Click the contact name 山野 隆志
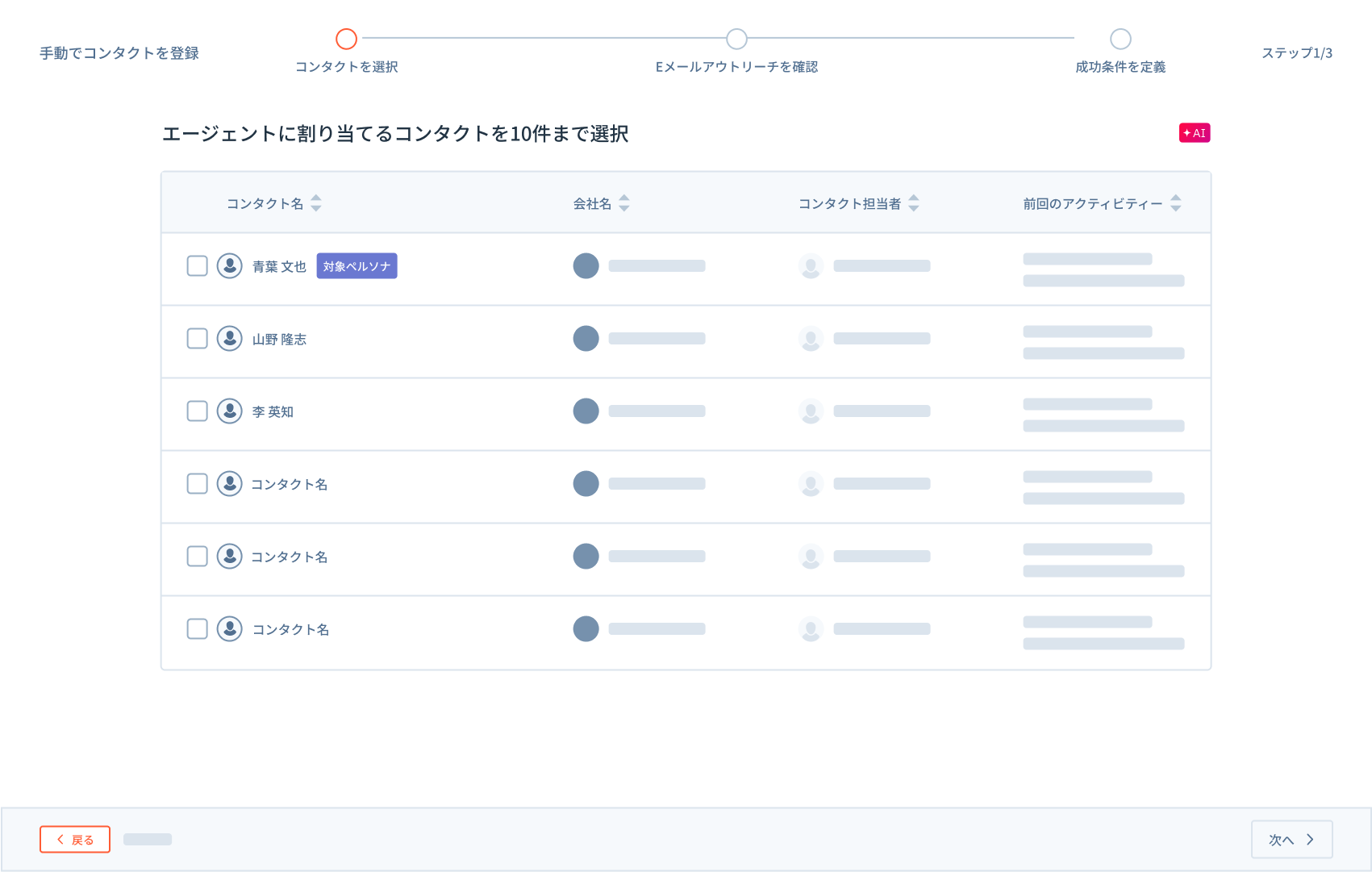The width and height of the screenshot is (1372, 872). click(x=279, y=340)
